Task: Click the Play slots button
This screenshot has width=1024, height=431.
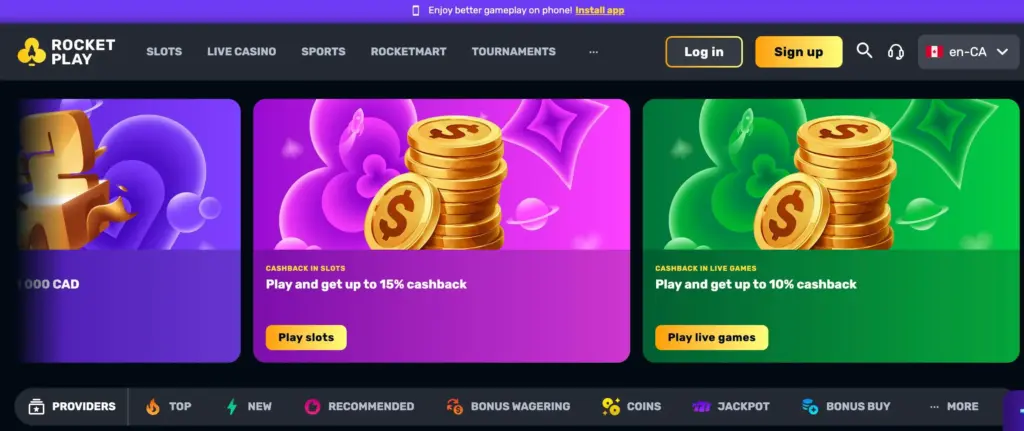Action: tap(306, 338)
